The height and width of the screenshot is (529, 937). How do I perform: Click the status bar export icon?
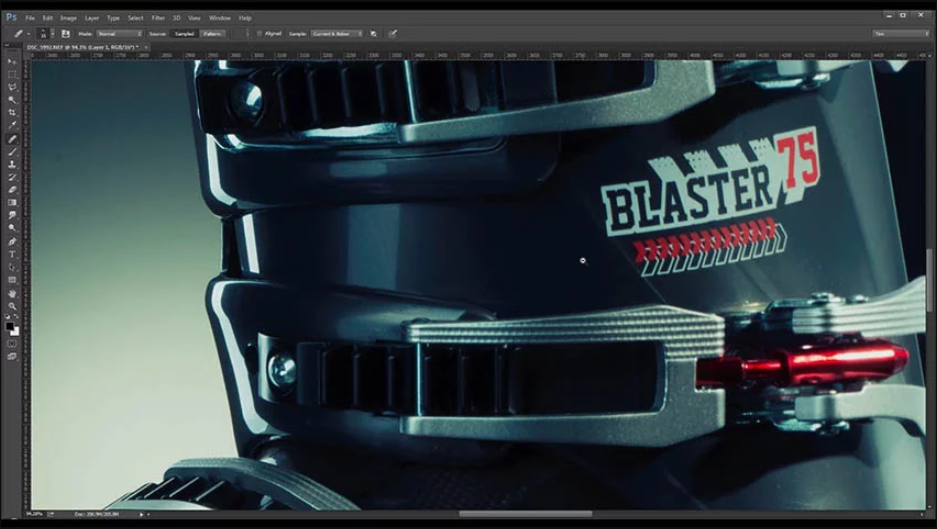tap(51, 514)
